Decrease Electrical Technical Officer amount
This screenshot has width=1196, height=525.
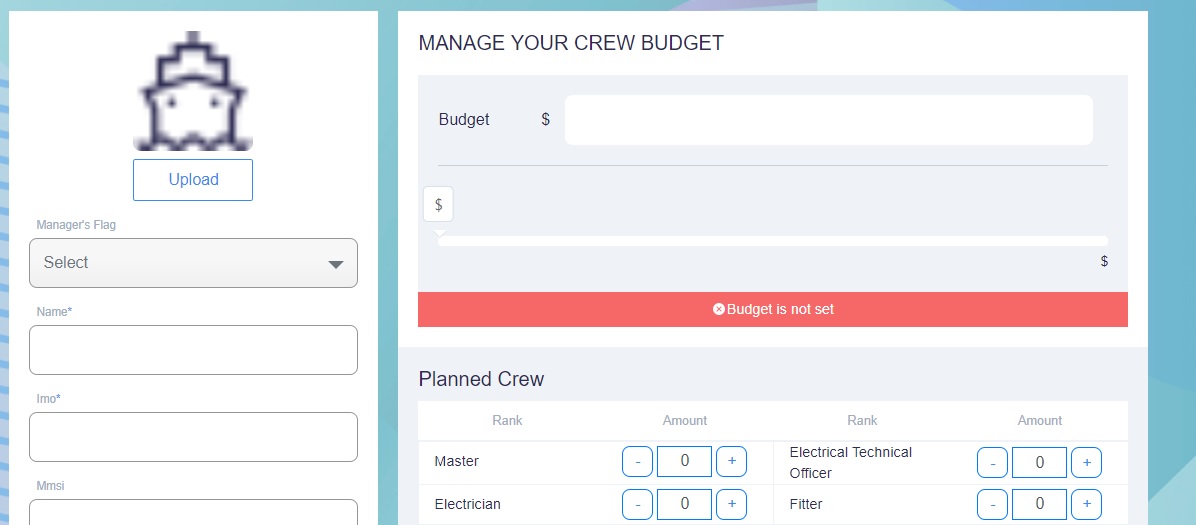992,463
